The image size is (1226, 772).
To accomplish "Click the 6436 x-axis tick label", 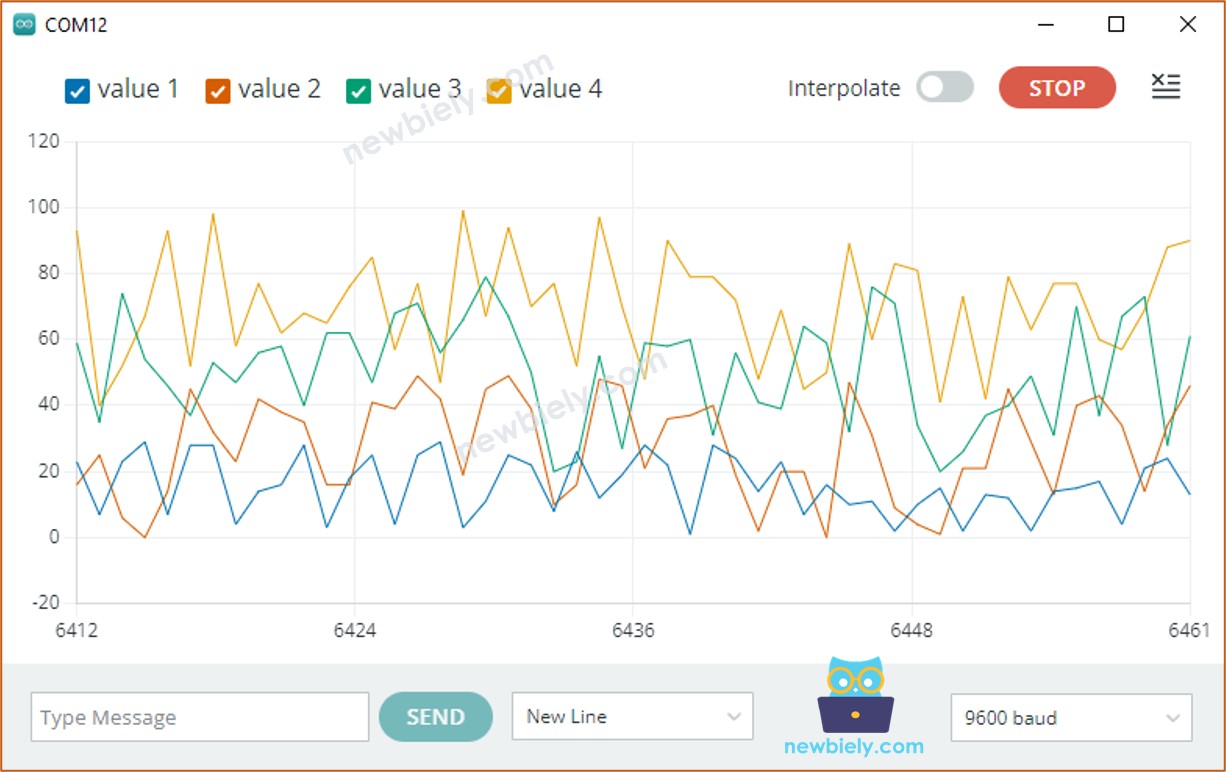I will 632,630.
